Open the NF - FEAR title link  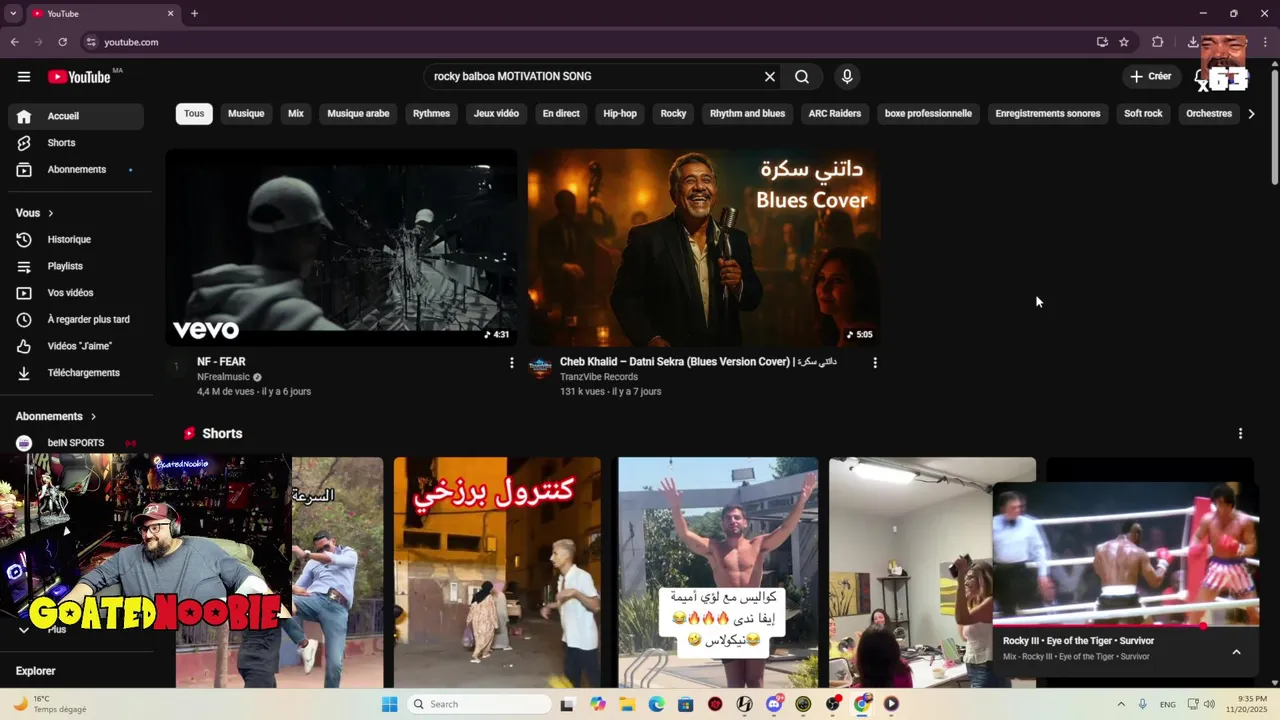tap(221, 362)
